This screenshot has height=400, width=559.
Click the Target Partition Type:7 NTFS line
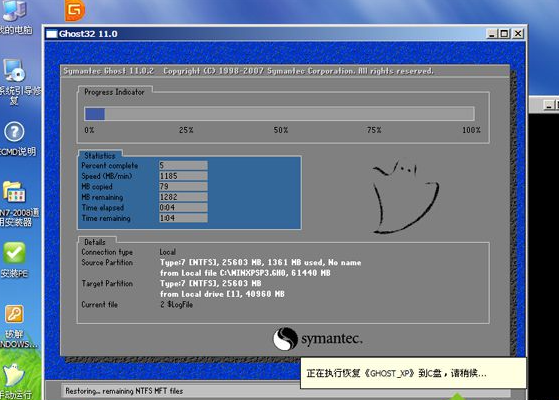tap(210, 283)
